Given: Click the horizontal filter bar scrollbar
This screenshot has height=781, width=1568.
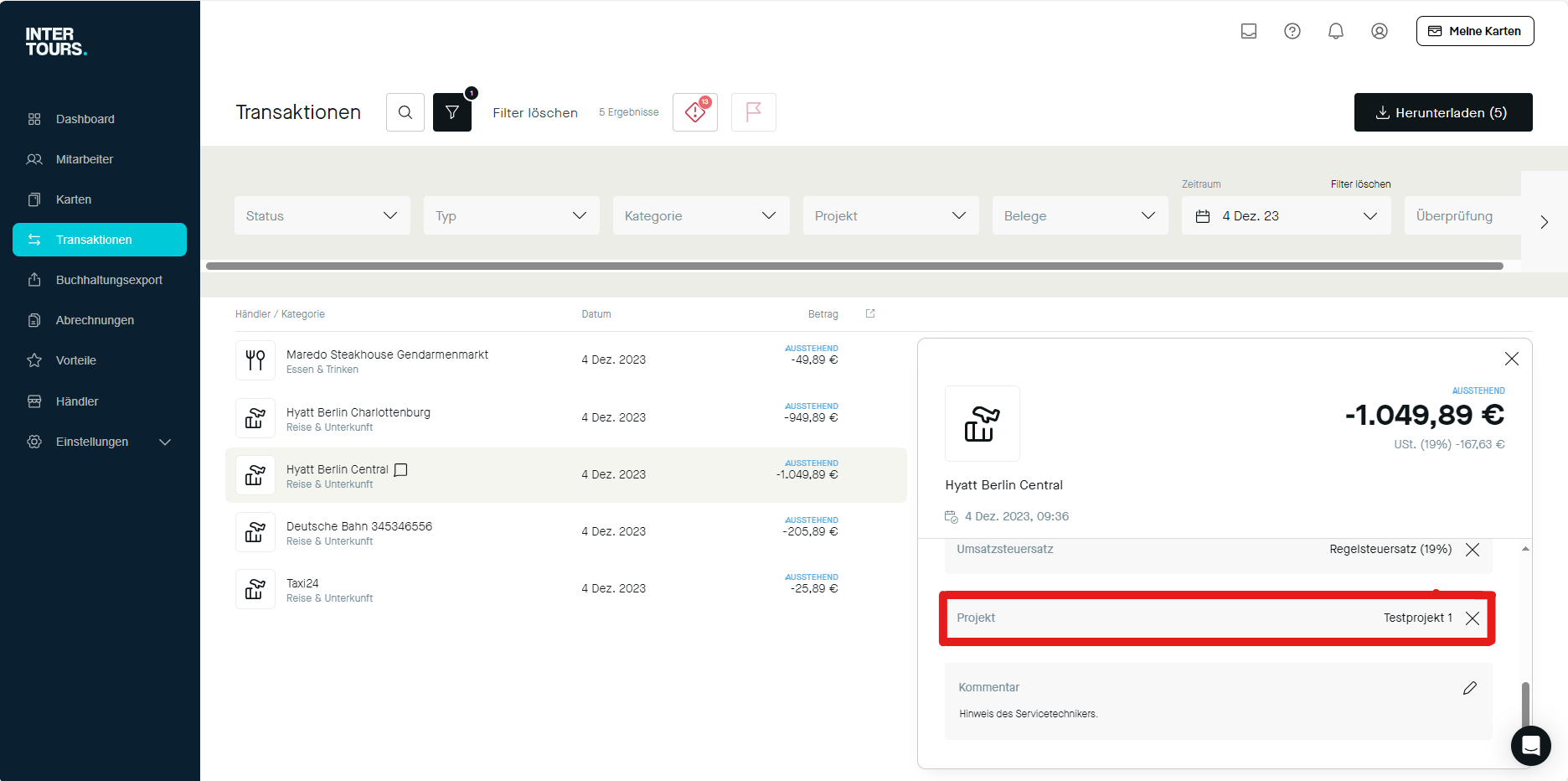Looking at the screenshot, I should (x=854, y=266).
